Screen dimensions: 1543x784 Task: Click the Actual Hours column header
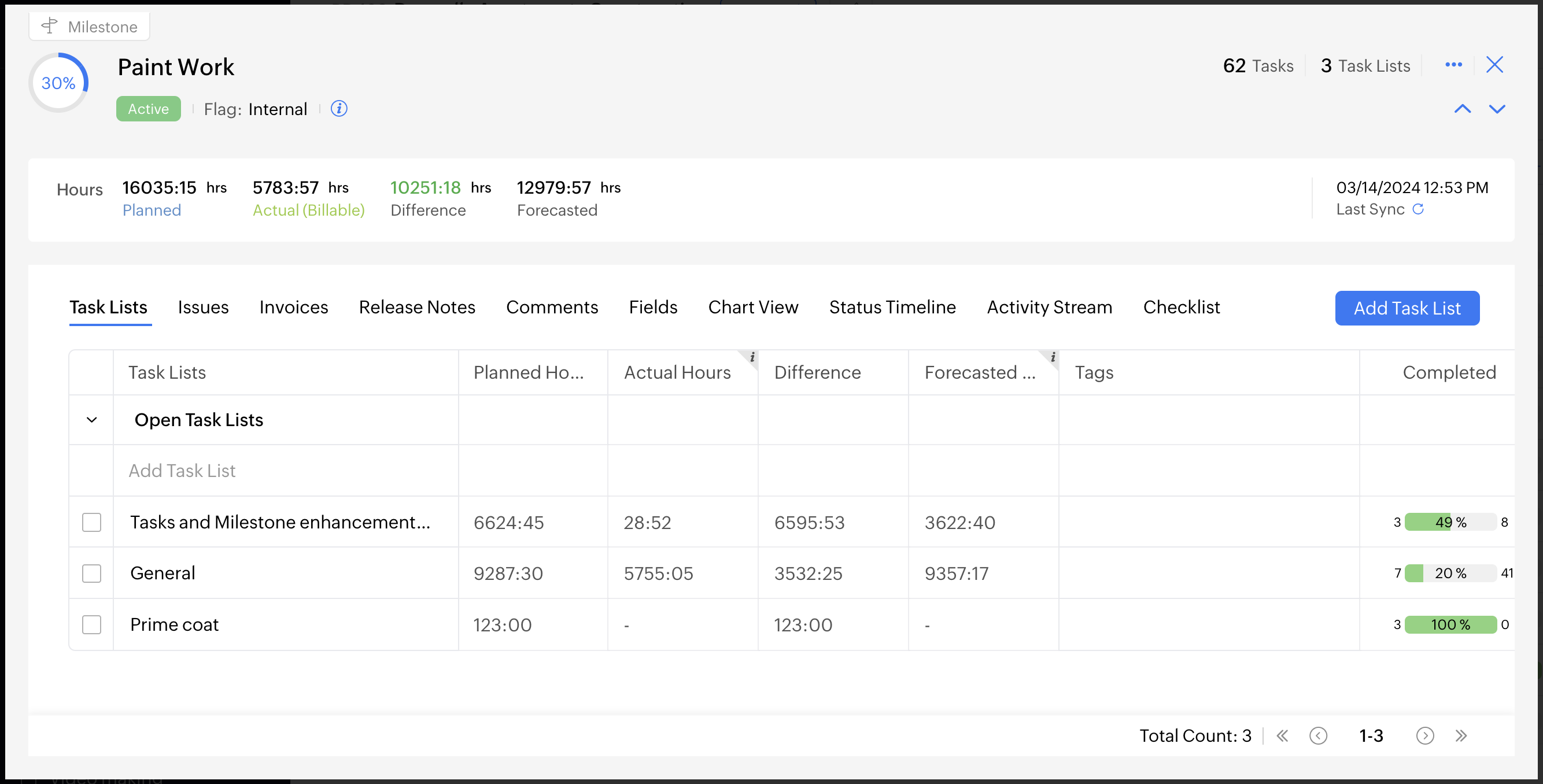tap(683, 372)
